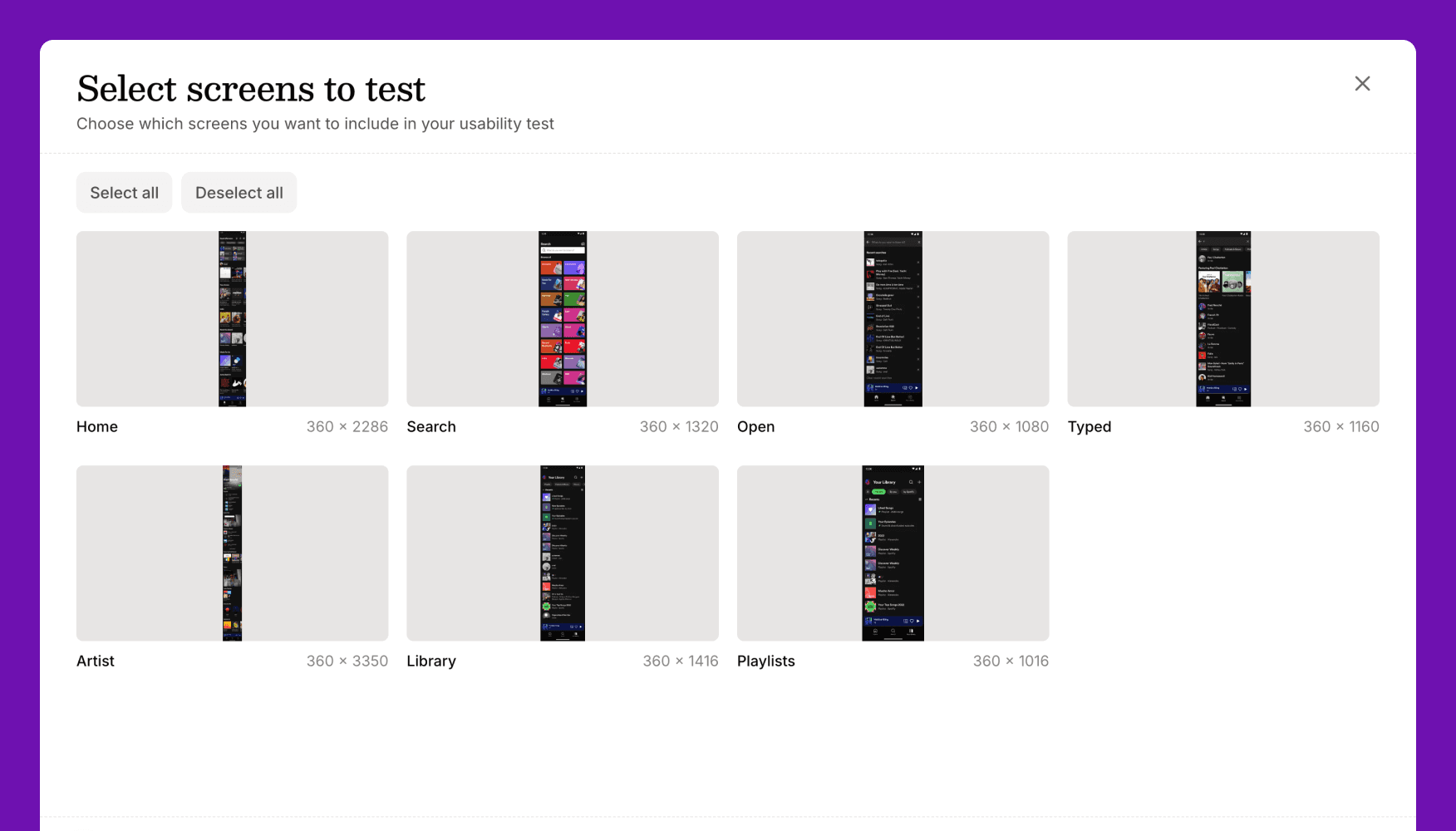Click the 360 × 2286 dimension text
This screenshot has width=1456, height=831.
(x=347, y=426)
